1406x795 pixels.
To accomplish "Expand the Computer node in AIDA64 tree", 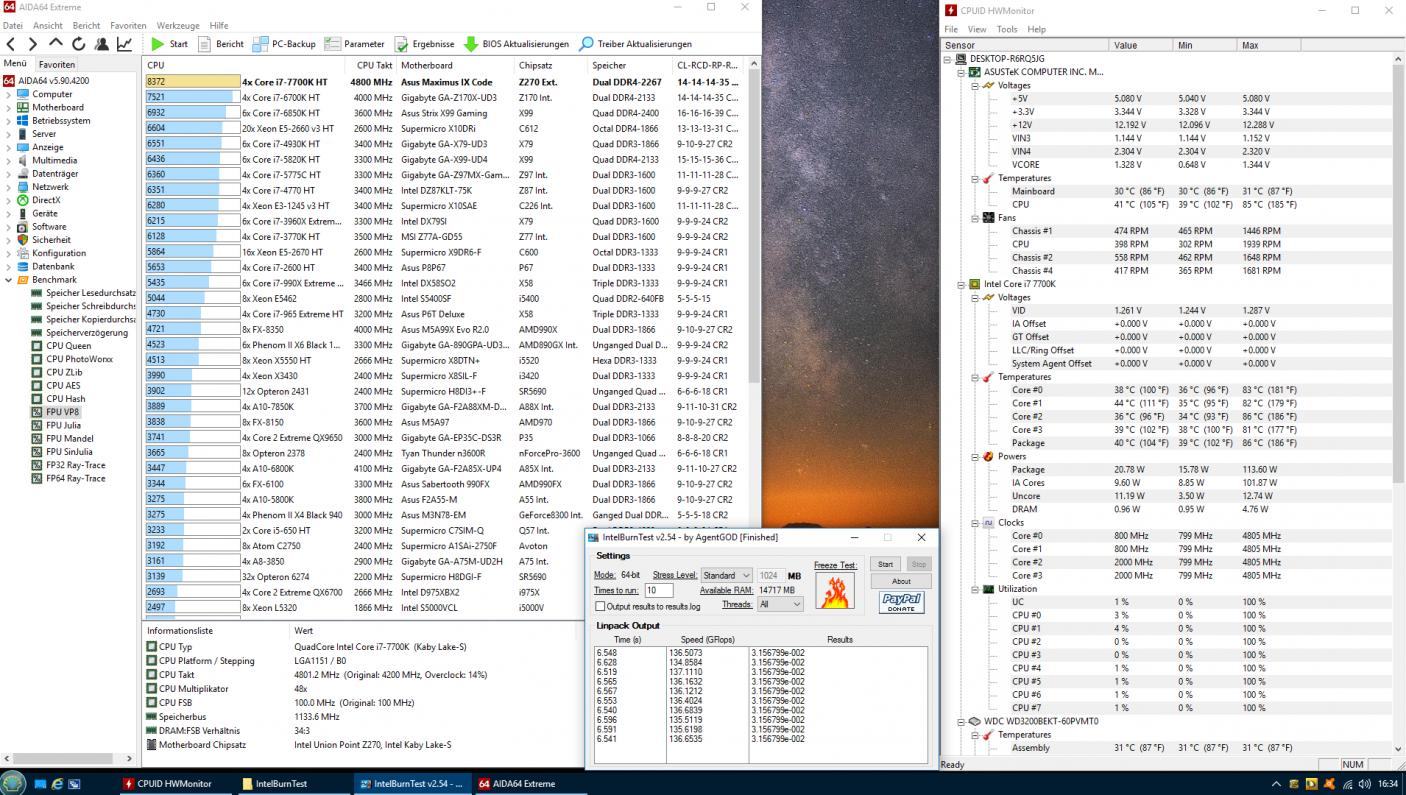I will point(9,94).
